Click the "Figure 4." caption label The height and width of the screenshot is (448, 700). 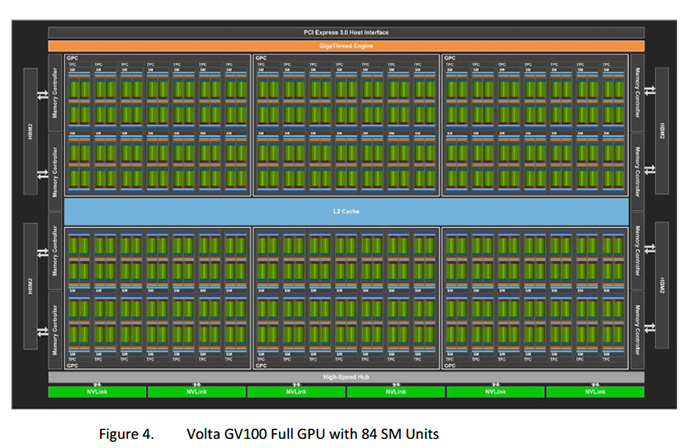pos(126,434)
